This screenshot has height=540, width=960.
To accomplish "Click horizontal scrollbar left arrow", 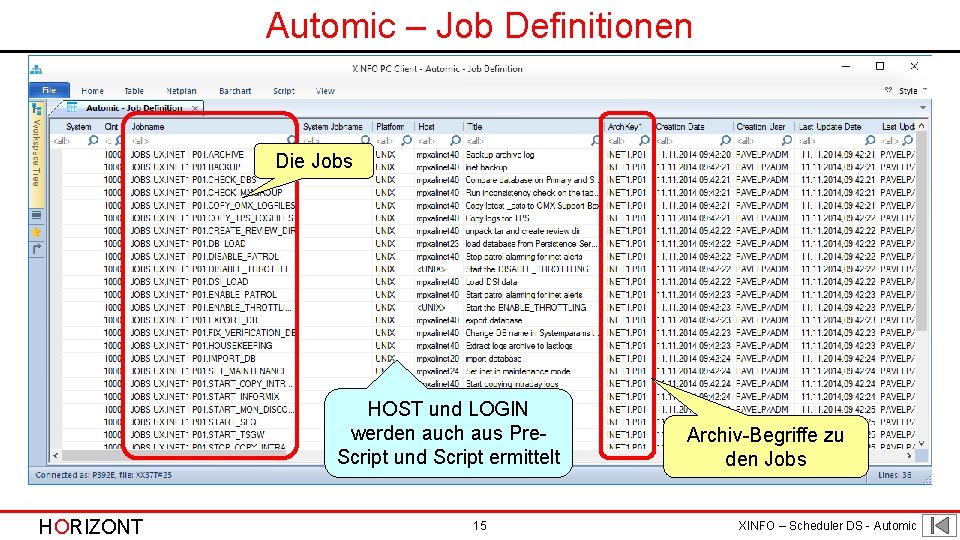I will [x=56, y=456].
